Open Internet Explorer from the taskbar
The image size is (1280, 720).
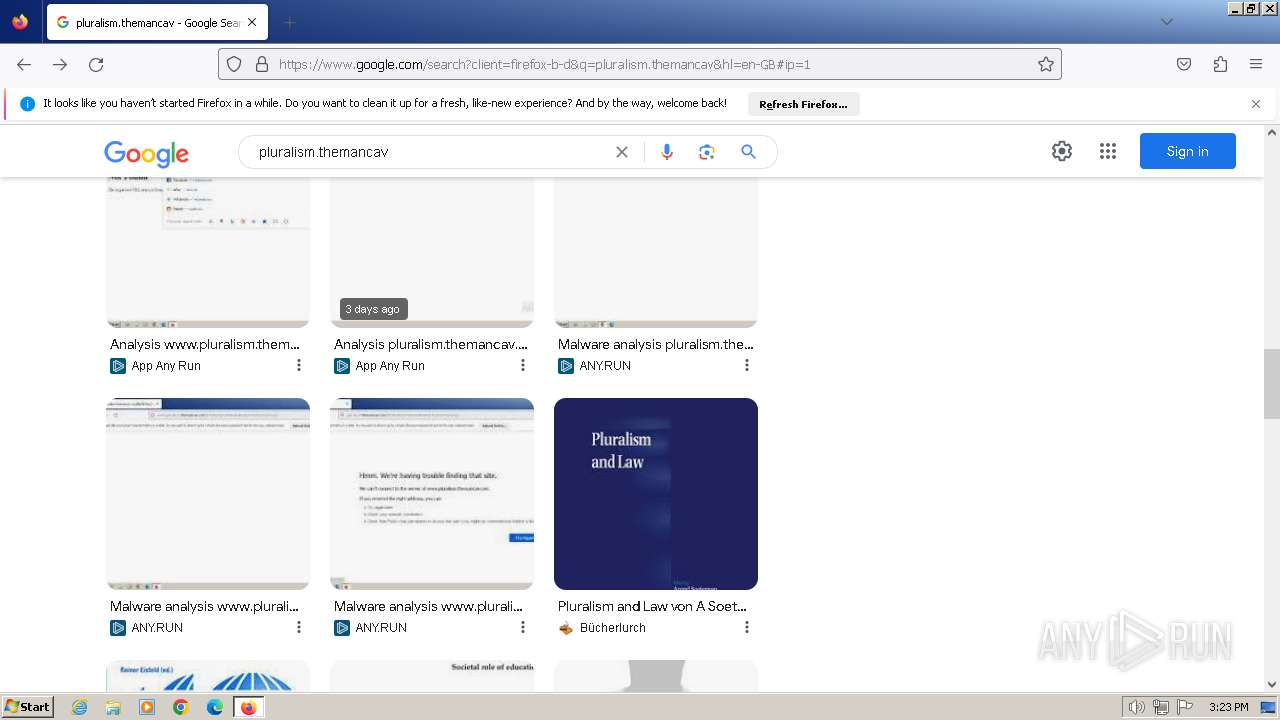(x=80, y=707)
